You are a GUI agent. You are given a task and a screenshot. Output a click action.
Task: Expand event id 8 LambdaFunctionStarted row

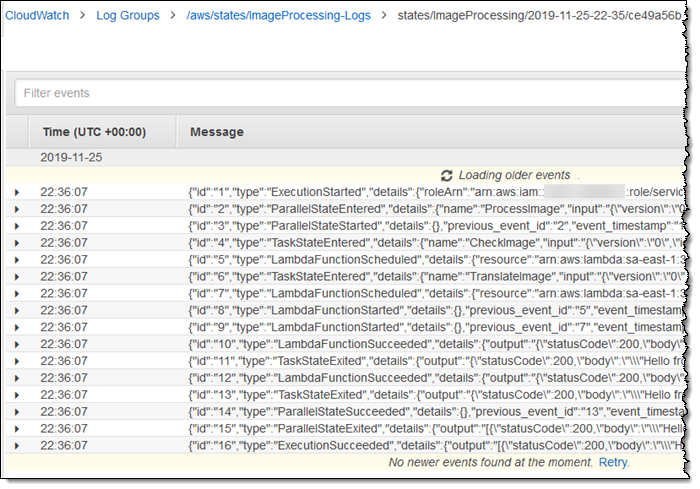[17, 310]
